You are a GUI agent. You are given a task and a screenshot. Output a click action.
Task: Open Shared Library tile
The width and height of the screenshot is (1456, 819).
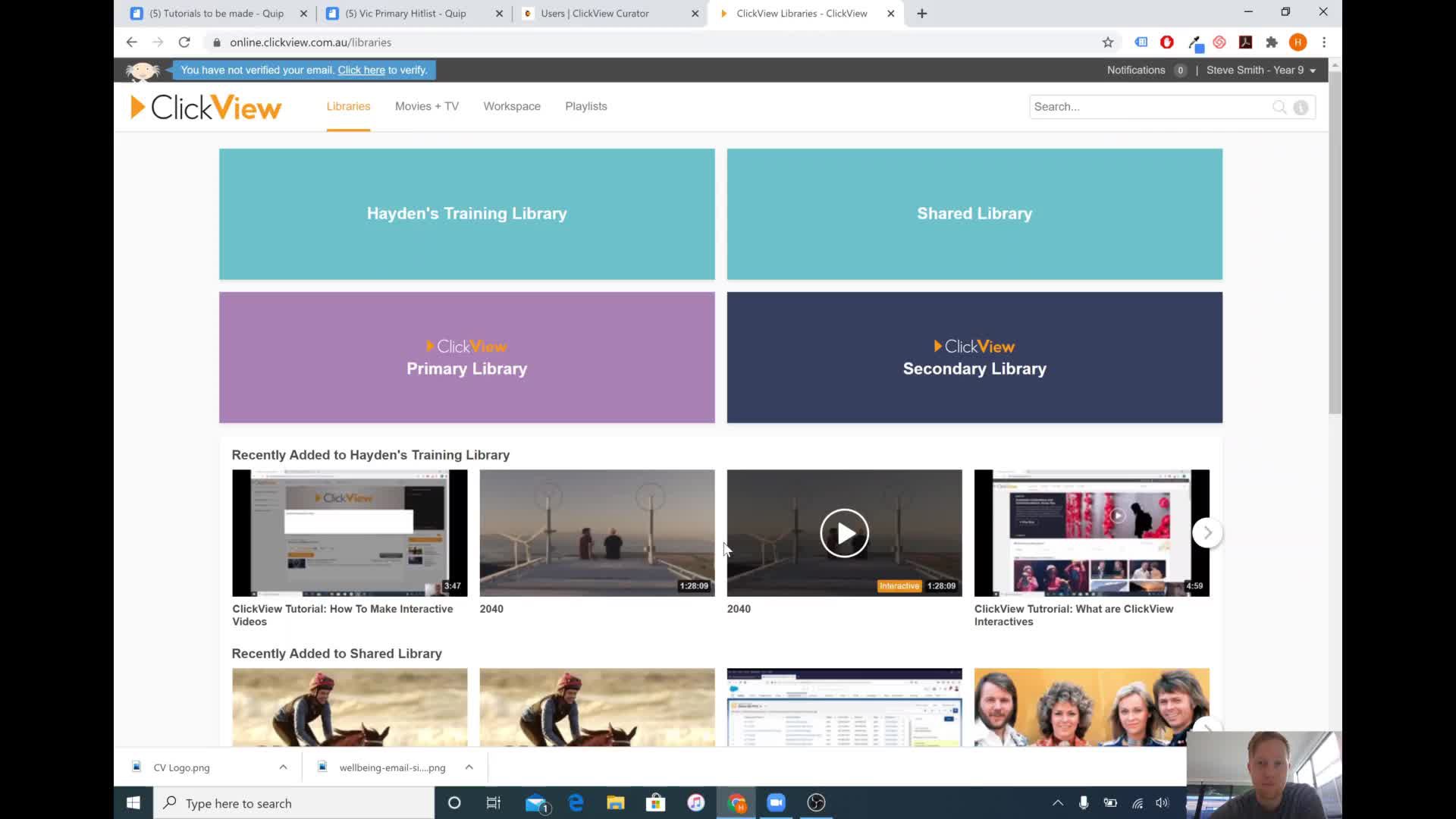(974, 214)
